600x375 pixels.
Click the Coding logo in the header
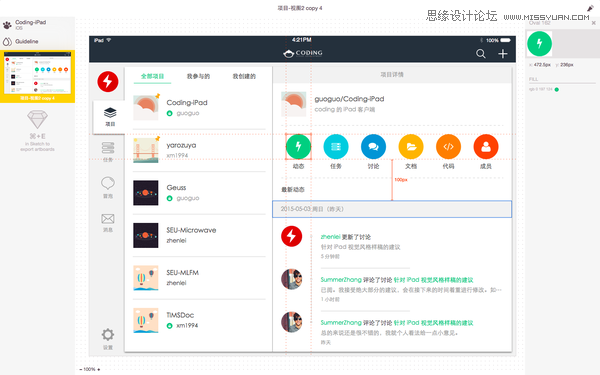pyautogui.click(x=303, y=53)
